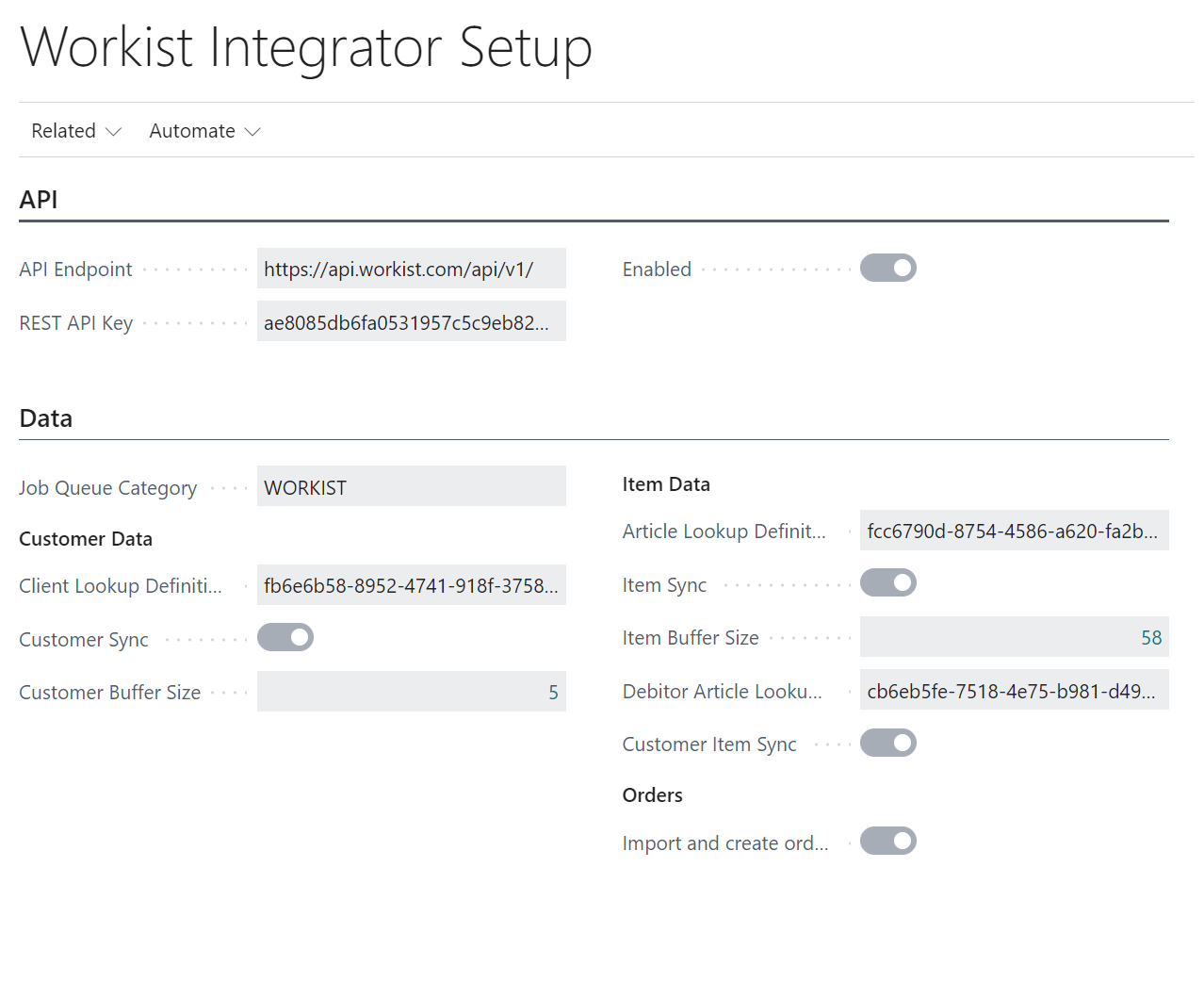The width and height of the screenshot is (1204, 998).
Task: Toggle Import and create orders switch
Action: coord(887,842)
